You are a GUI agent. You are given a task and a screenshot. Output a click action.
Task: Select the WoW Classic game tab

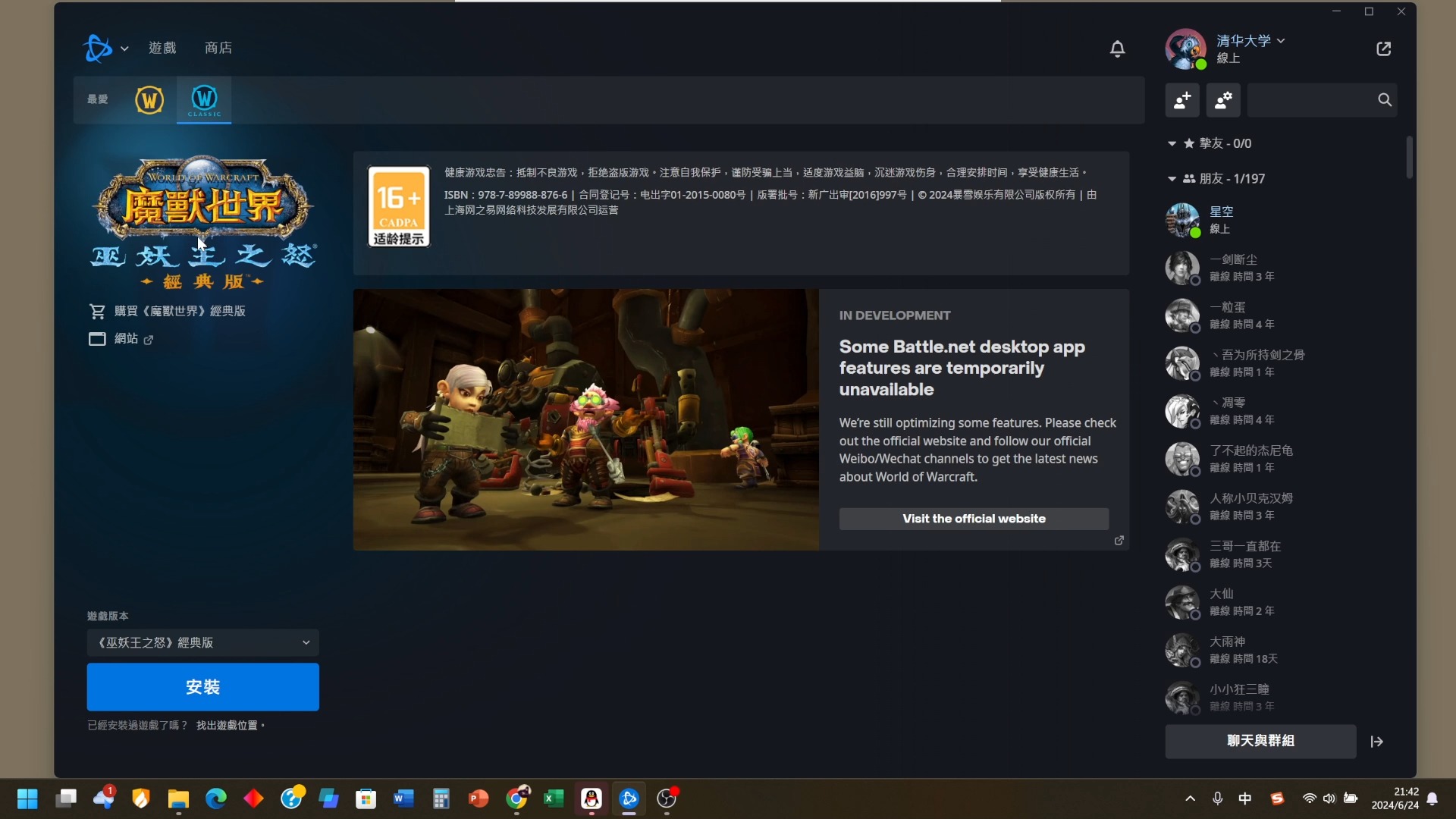(204, 99)
